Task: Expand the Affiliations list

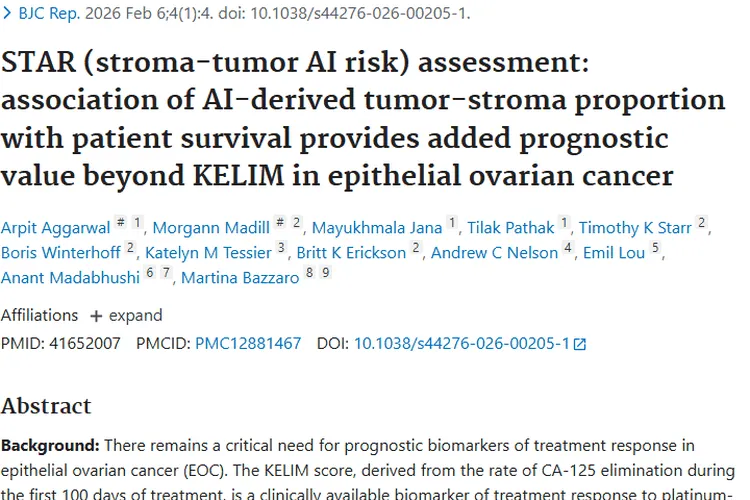Action: click(x=126, y=315)
